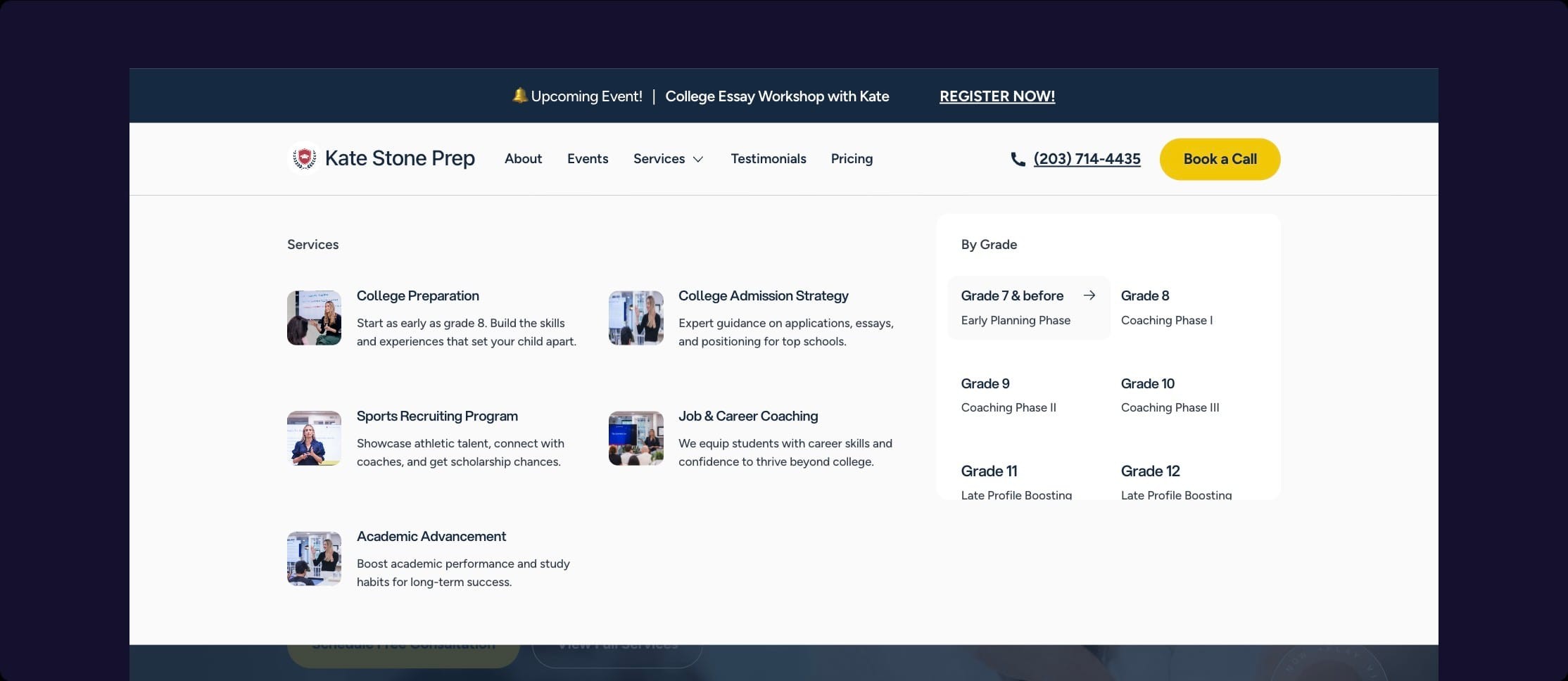Go to the Events menu item

(588, 159)
